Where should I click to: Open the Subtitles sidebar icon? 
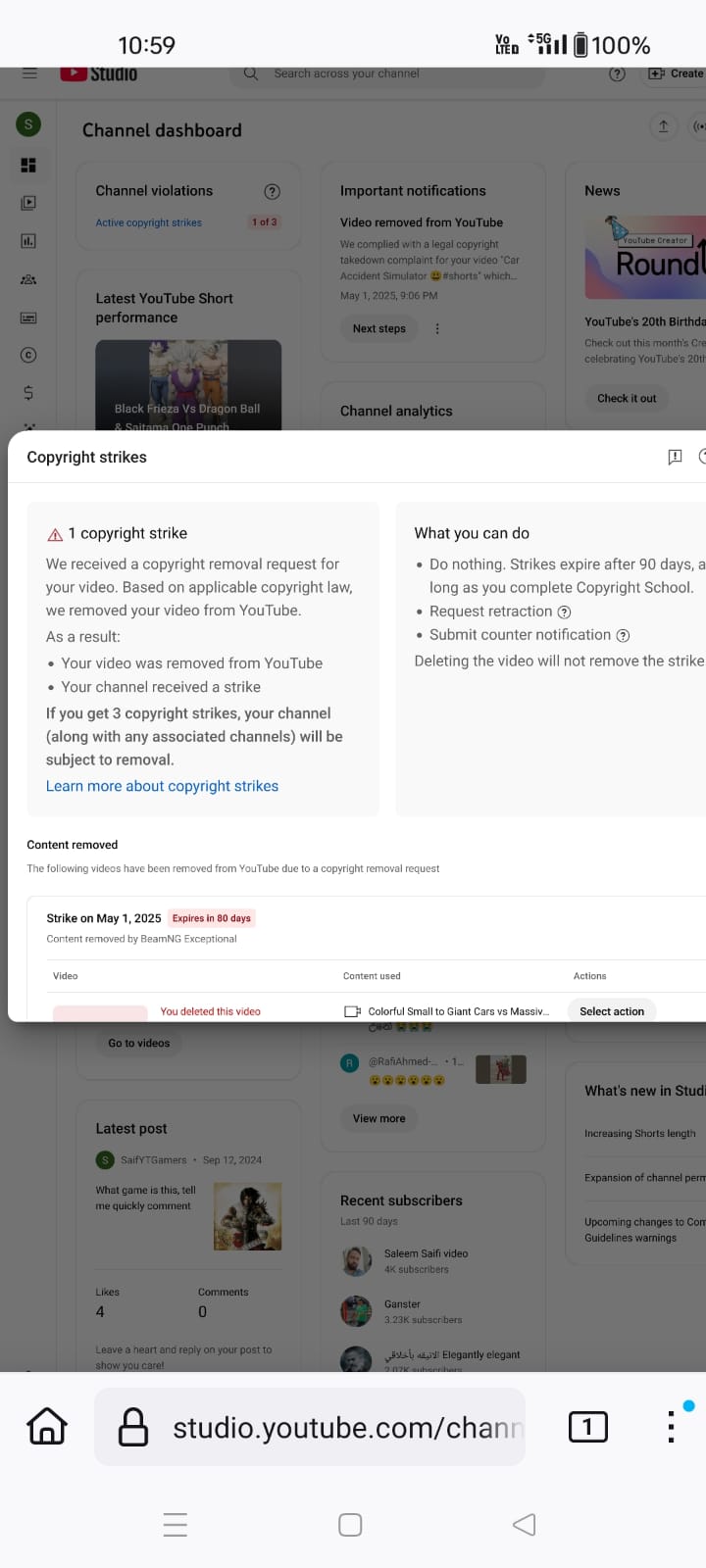pos(28,318)
